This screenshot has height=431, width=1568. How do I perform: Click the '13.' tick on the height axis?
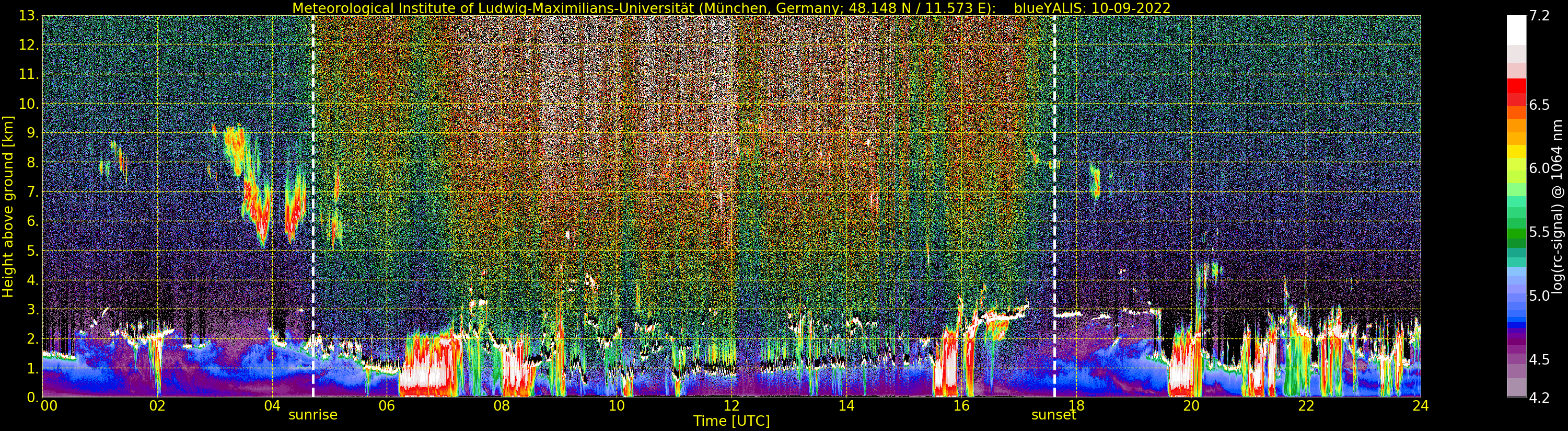click(29, 16)
